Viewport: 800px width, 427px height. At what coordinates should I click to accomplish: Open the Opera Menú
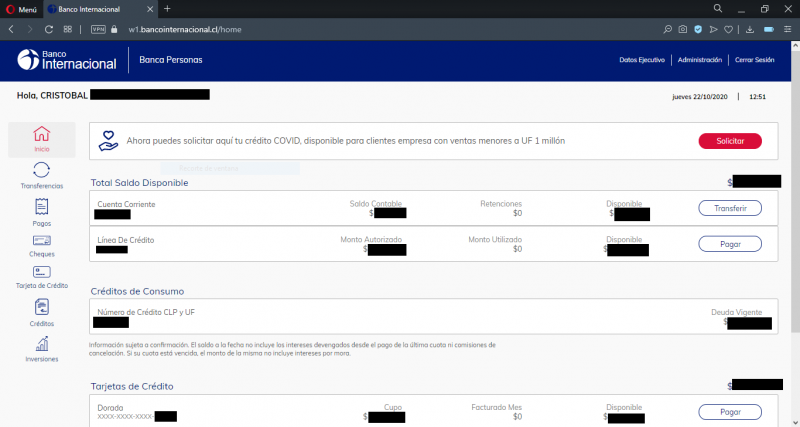[x=22, y=8]
